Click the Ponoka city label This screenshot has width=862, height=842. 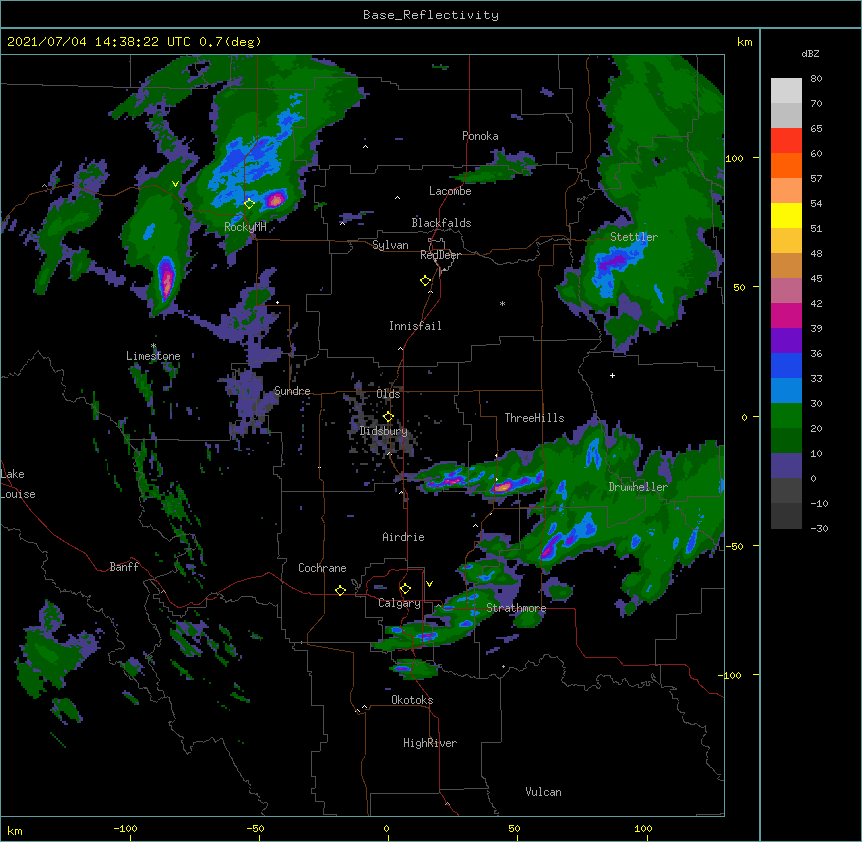click(x=480, y=136)
